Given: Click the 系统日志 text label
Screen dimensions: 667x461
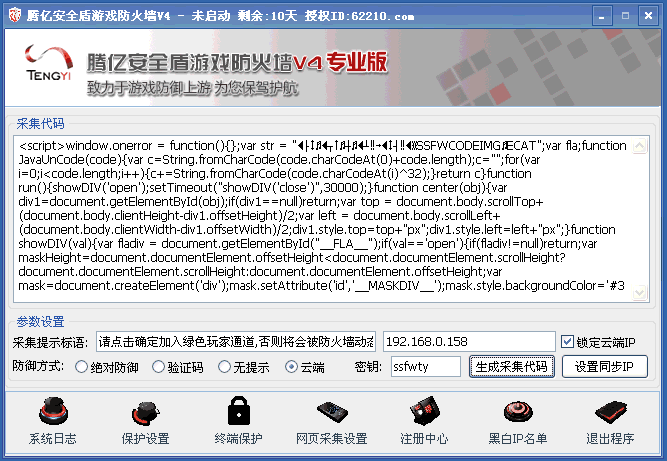Looking at the screenshot, I should click(53, 438).
